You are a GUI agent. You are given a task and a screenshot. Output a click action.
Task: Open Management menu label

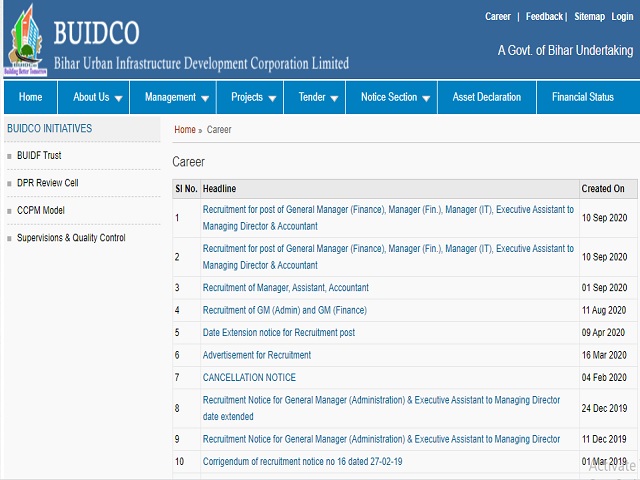170,97
